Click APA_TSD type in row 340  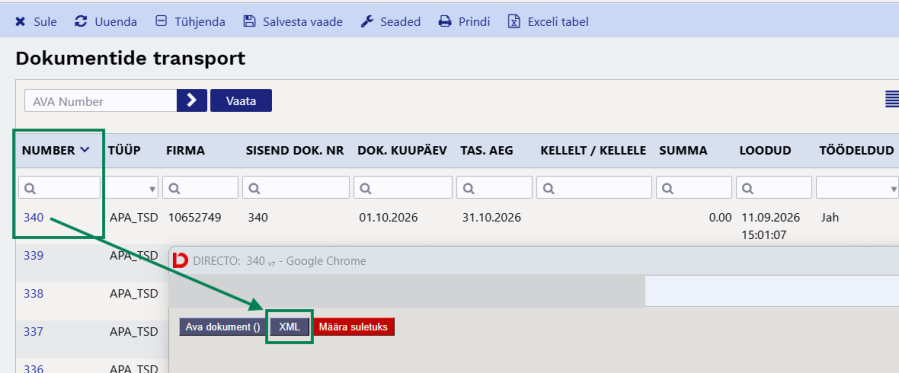click(x=134, y=218)
